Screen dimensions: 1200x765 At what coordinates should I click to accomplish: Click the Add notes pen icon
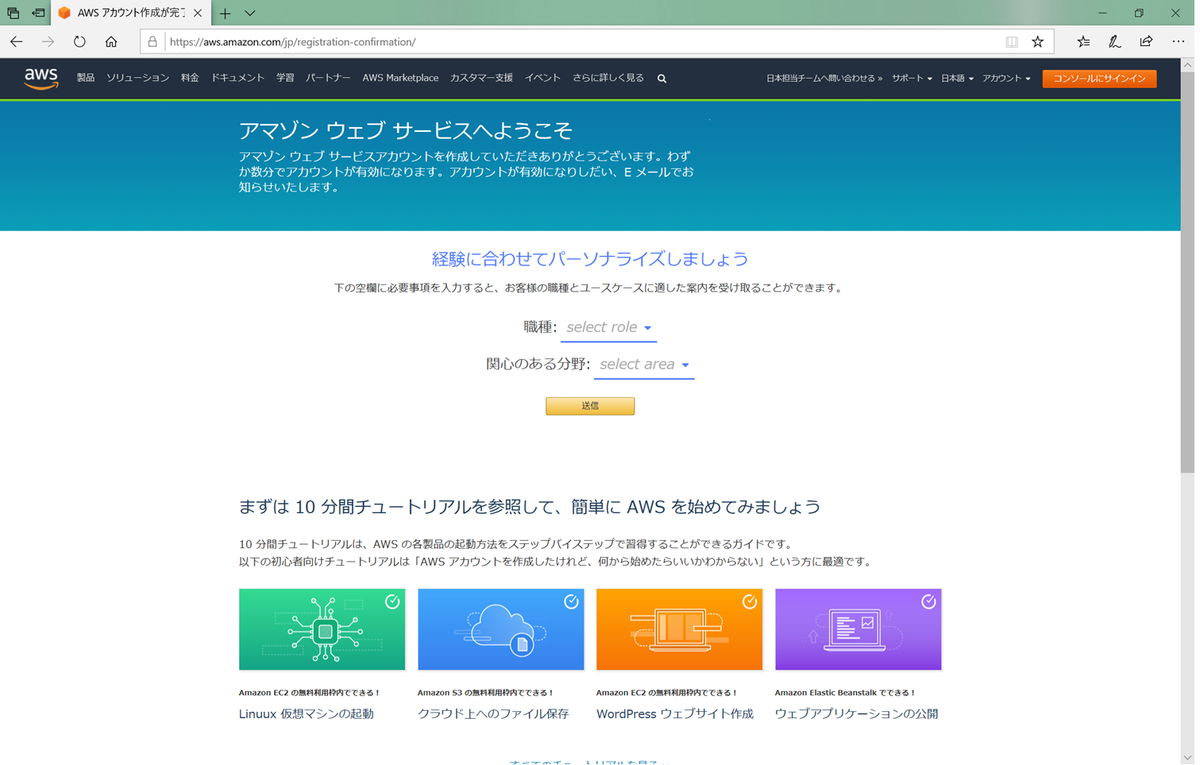pos(1115,42)
